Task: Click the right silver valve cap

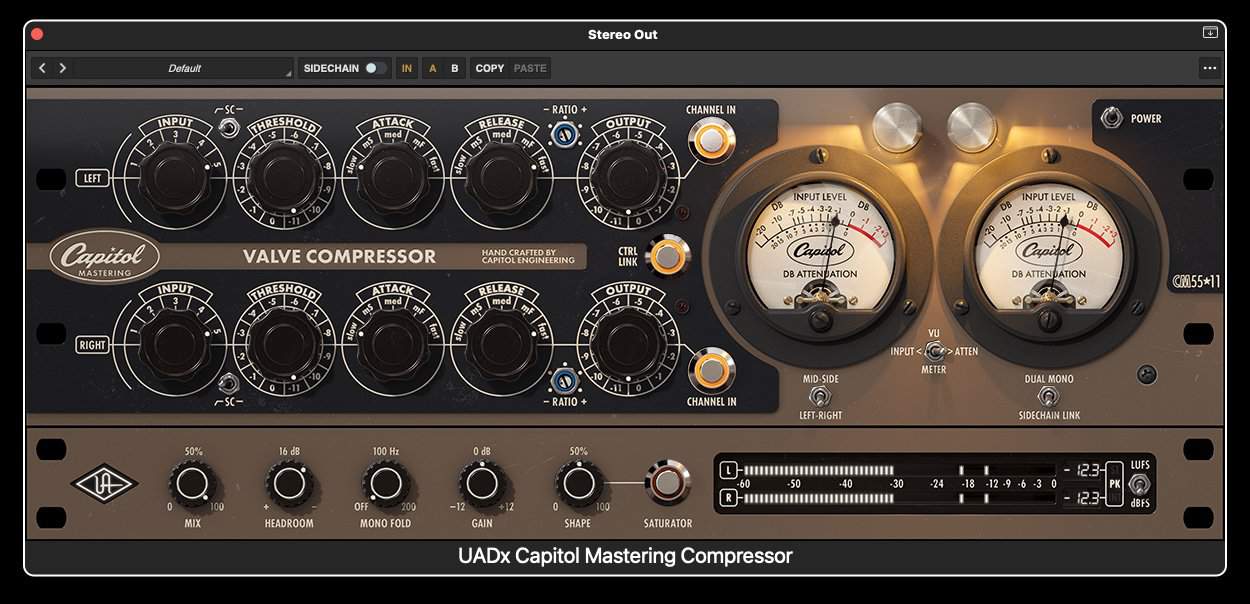Action: 972,127
